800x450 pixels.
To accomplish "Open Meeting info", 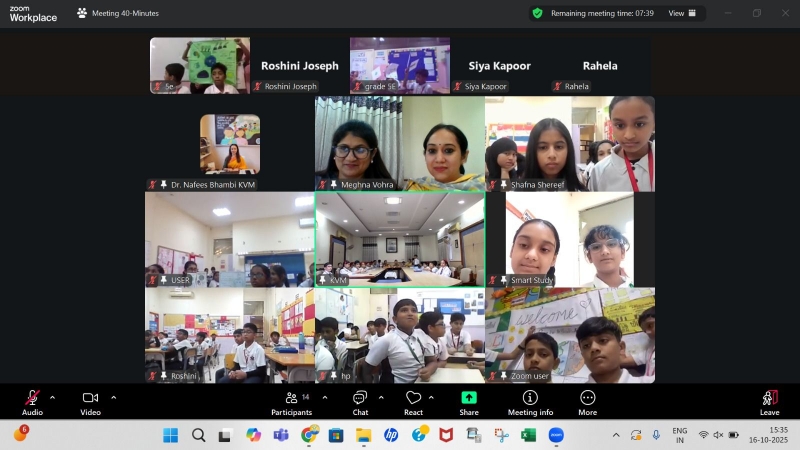I will click(530, 400).
